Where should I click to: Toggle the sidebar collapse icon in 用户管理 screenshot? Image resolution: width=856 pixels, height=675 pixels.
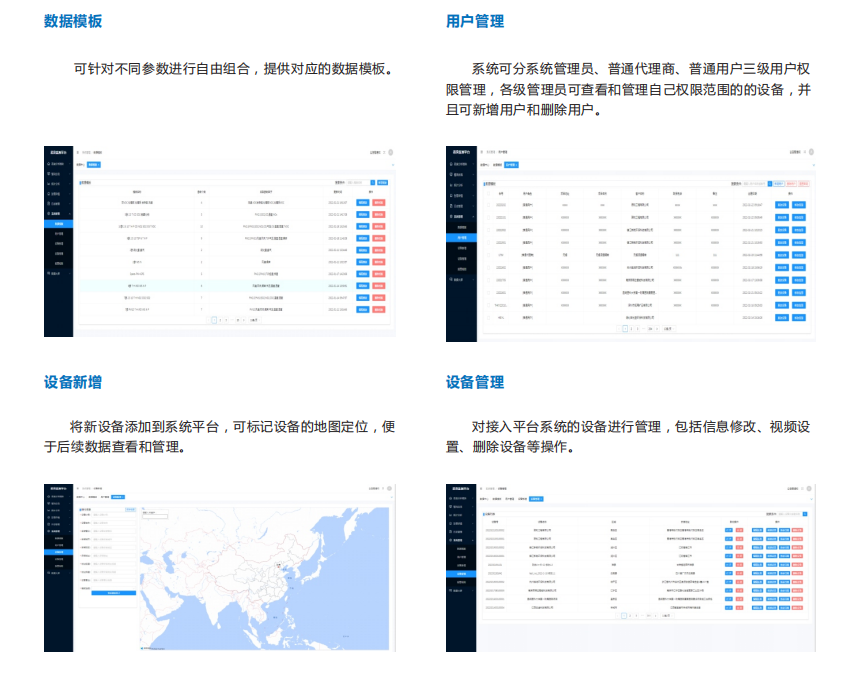pyautogui.click(x=482, y=152)
